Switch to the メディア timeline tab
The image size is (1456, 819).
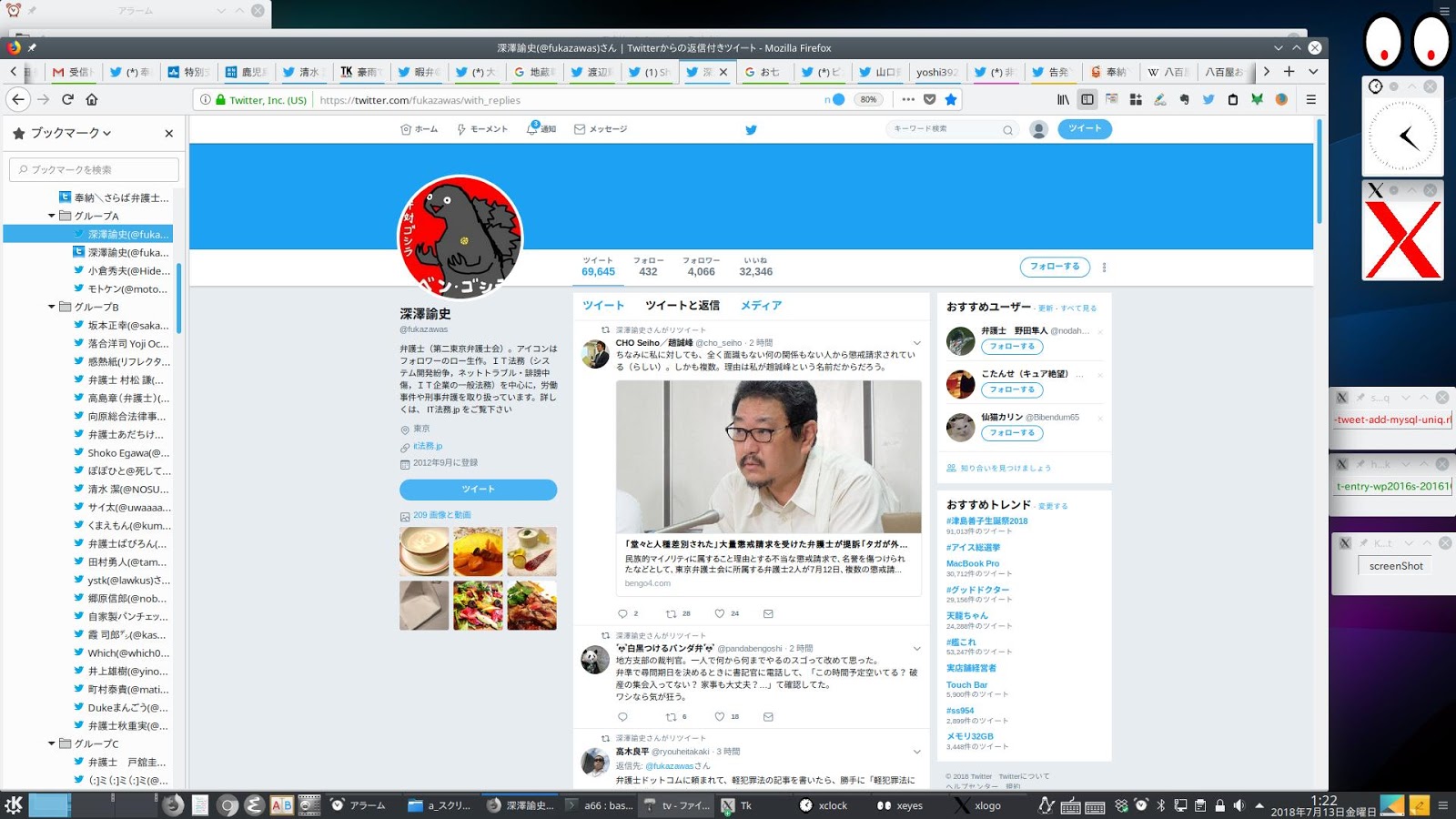pos(761,306)
